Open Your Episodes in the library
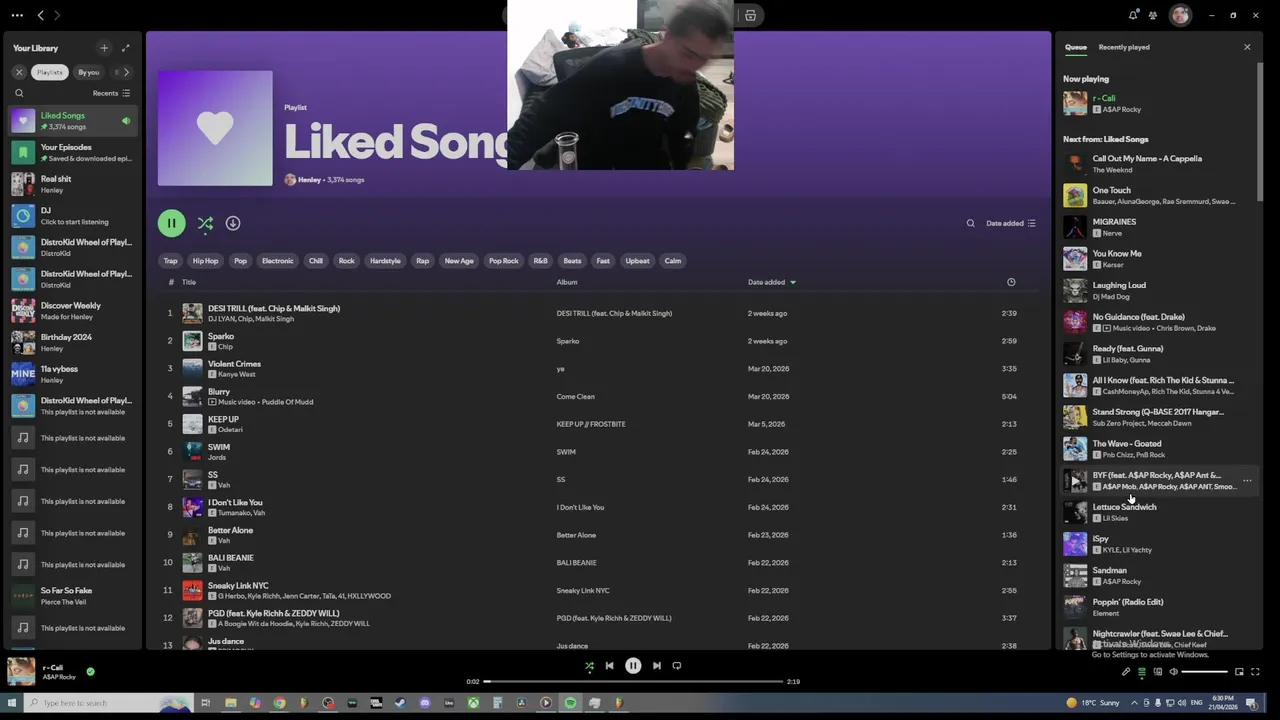 coord(74,152)
